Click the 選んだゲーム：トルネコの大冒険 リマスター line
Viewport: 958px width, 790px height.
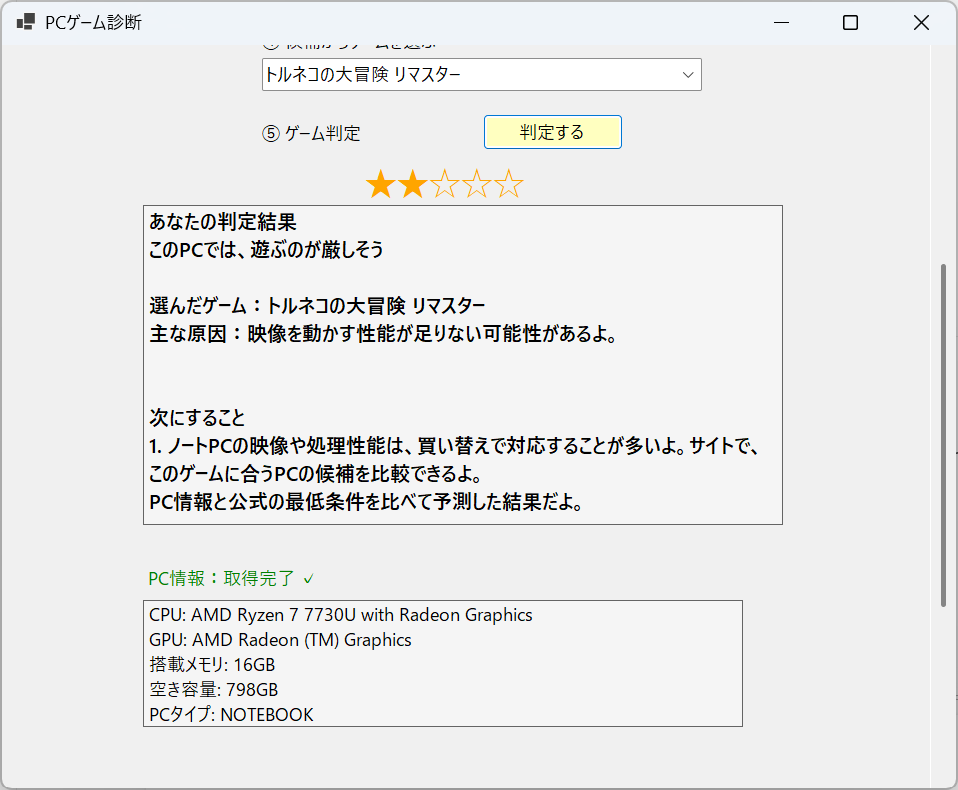tap(317, 305)
